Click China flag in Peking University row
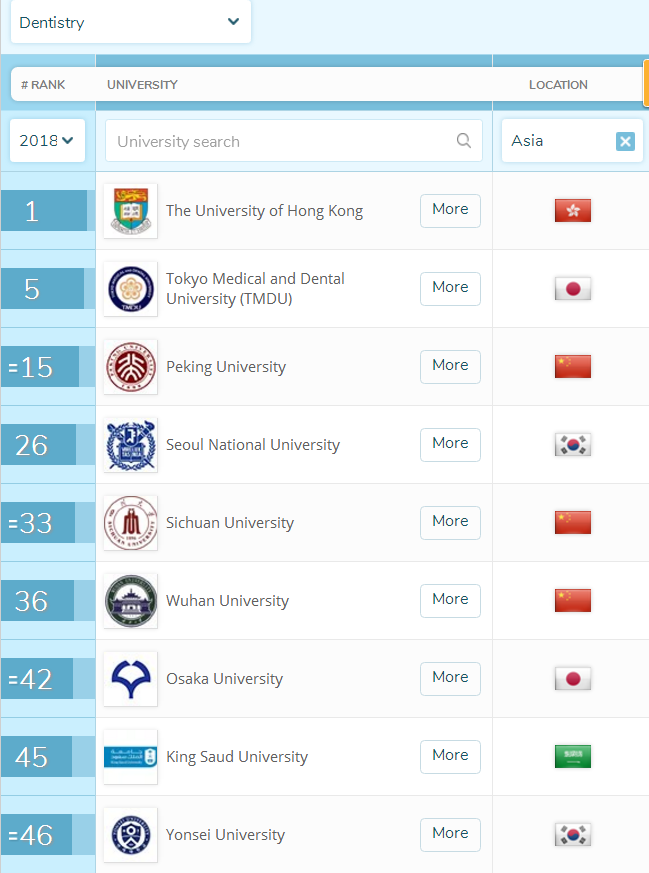 point(573,366)
